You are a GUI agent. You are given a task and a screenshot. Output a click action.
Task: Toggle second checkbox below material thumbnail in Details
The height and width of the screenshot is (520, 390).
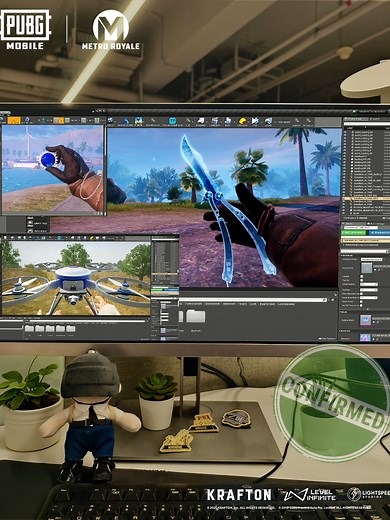(362, 280)
